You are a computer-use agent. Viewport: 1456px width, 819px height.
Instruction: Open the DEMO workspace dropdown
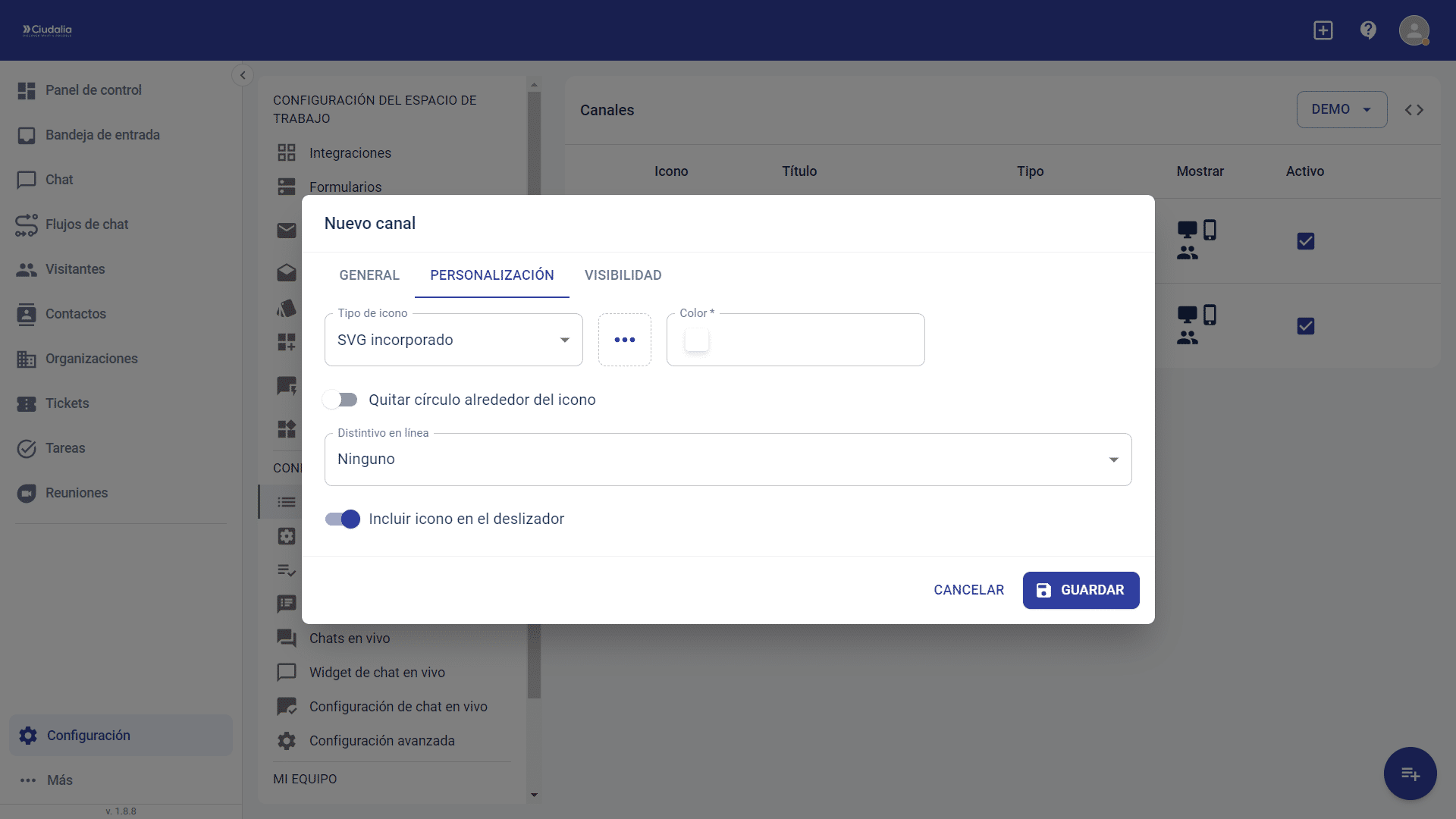coord(1341,110)
